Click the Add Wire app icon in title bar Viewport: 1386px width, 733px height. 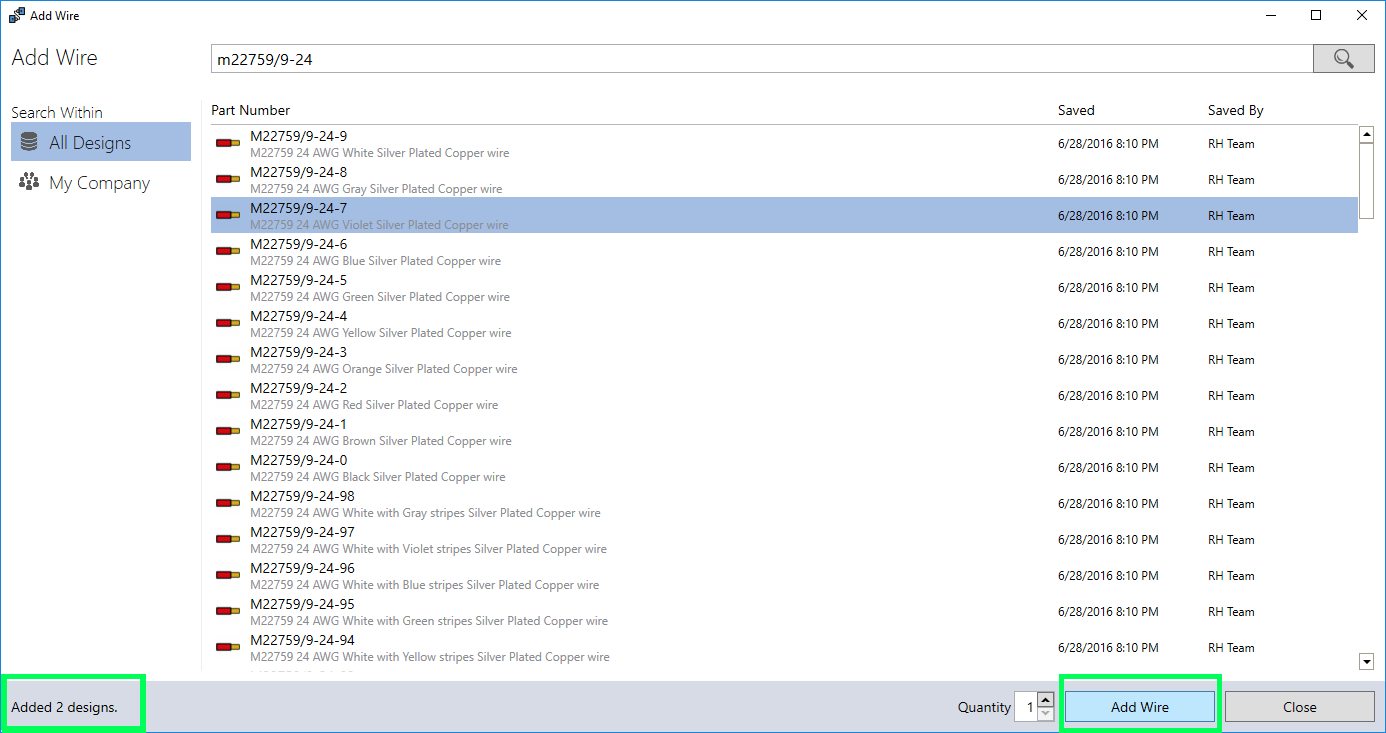click(16, 15)
